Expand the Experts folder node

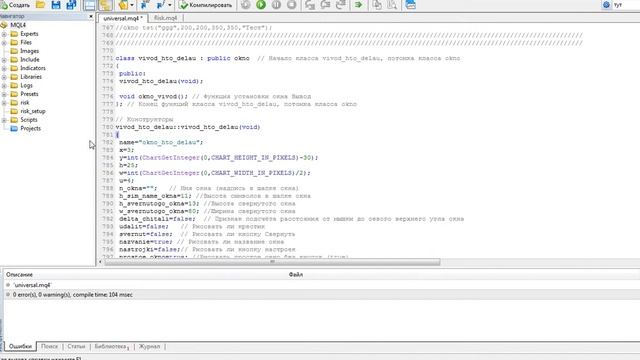pos(4,34)
